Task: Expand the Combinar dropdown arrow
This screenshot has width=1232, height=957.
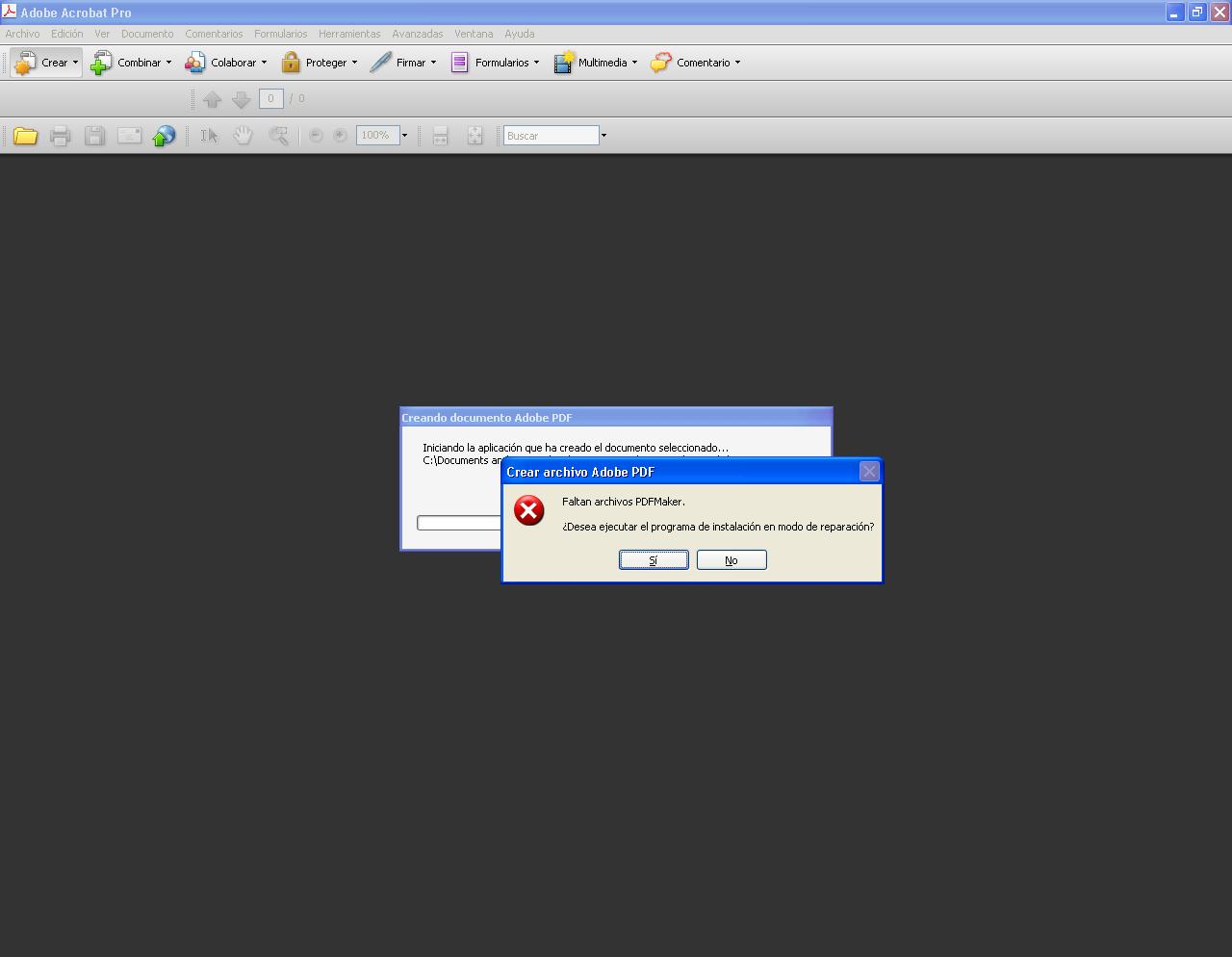Action: [x=168, y=63]
